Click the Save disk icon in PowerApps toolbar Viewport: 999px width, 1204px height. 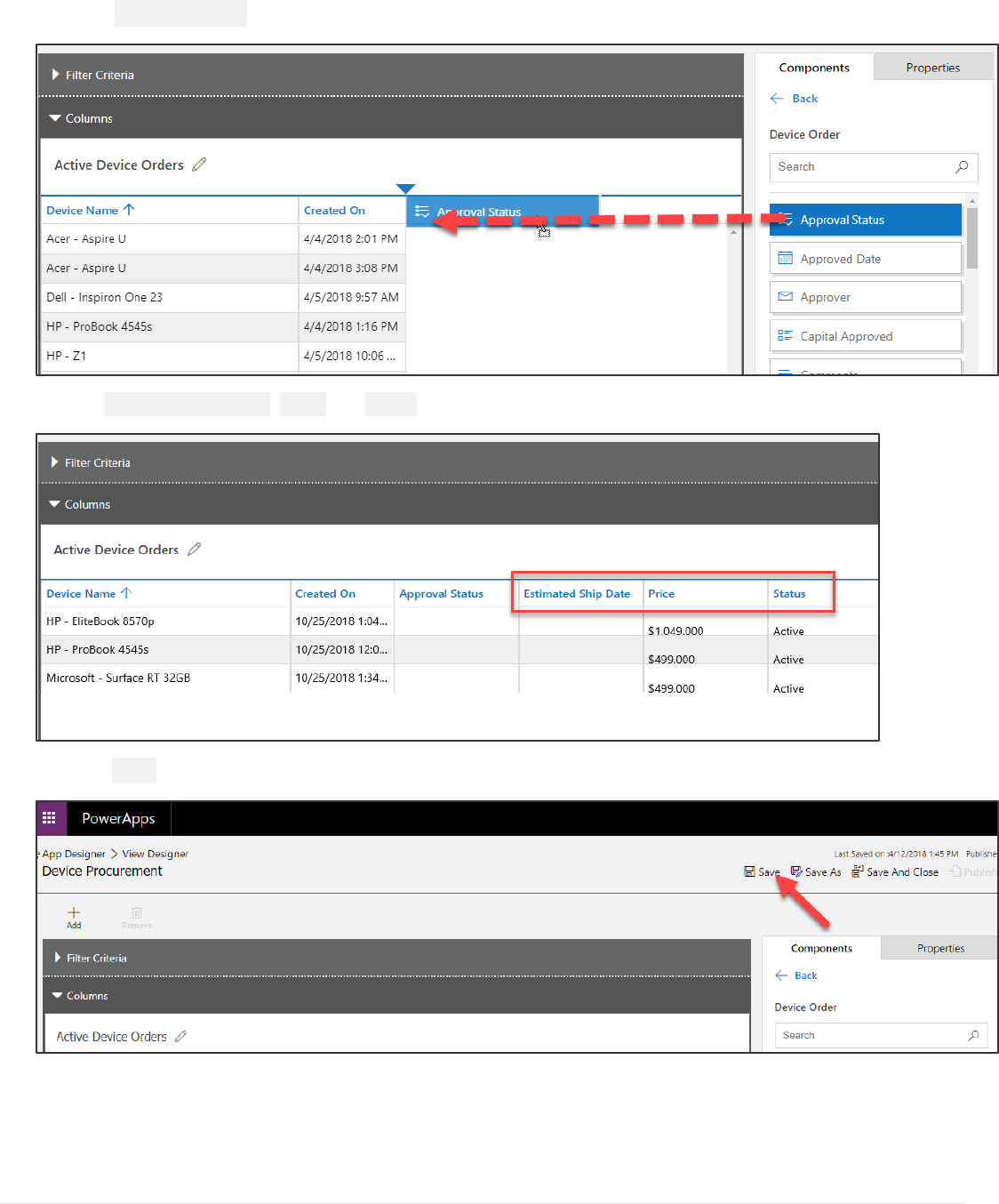pos(749,872)
